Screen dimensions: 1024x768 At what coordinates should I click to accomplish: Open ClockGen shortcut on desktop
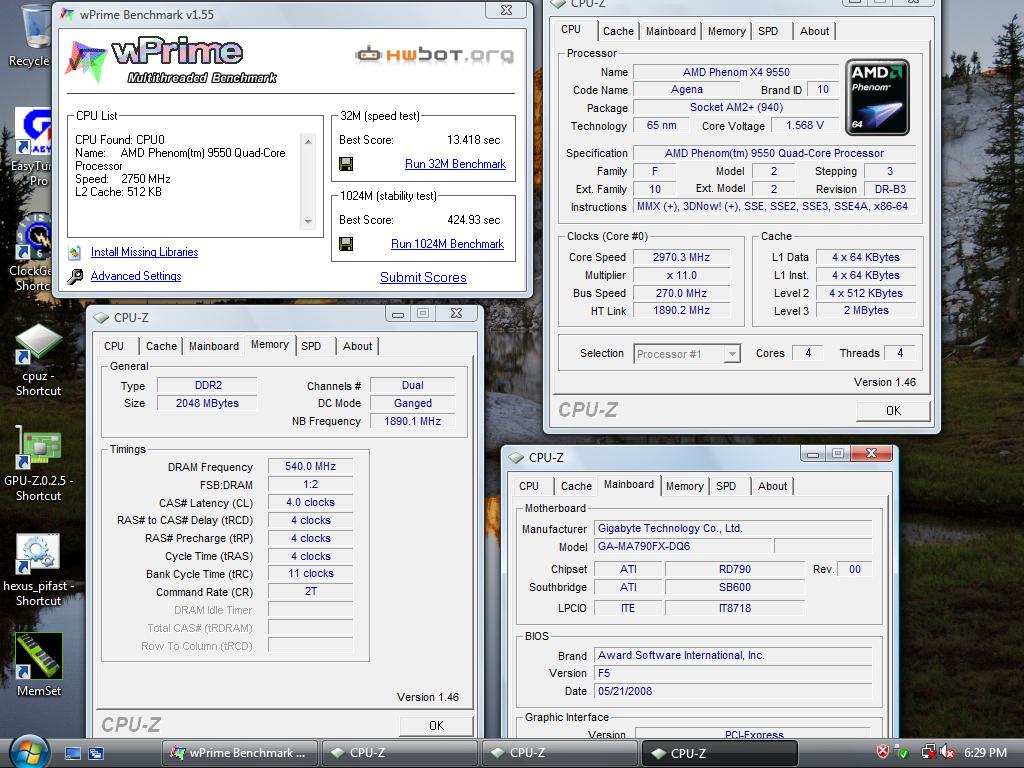click(33, 238)
